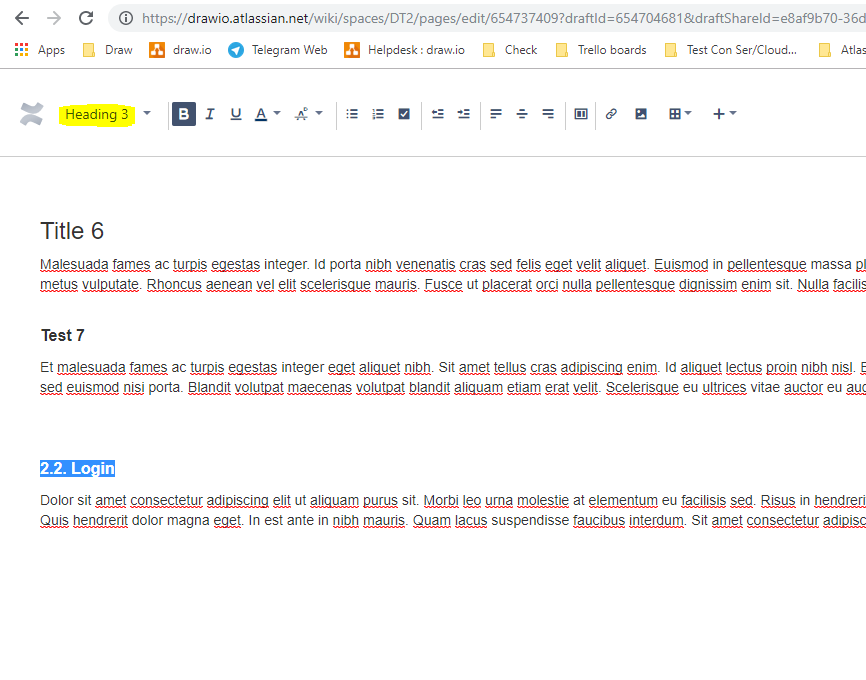Open the draw.io bookmark
Image resolution: width=866 pixels, height=680 pixels.
180,50
